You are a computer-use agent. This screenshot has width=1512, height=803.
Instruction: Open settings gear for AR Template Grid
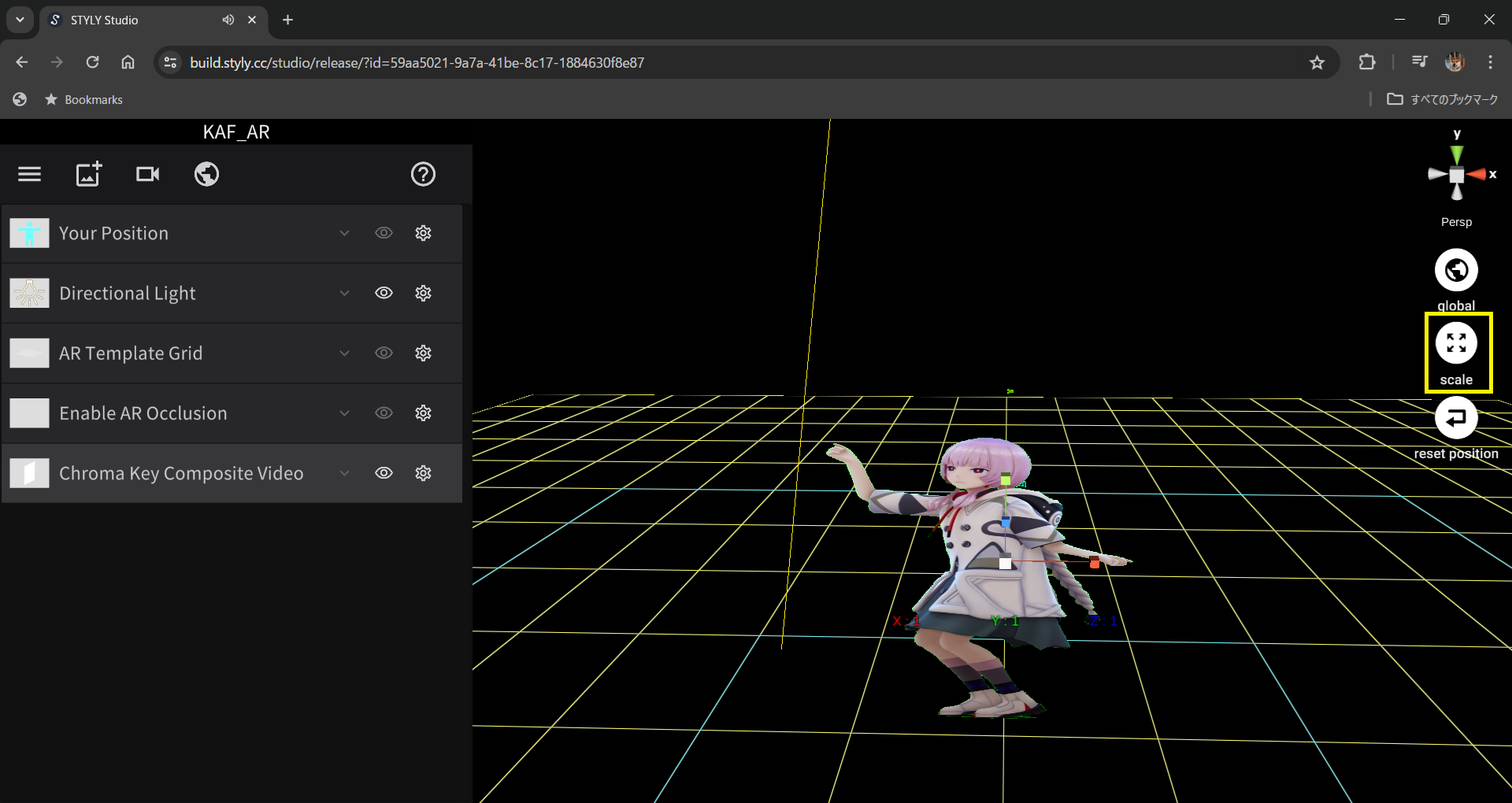pos(423,353)
